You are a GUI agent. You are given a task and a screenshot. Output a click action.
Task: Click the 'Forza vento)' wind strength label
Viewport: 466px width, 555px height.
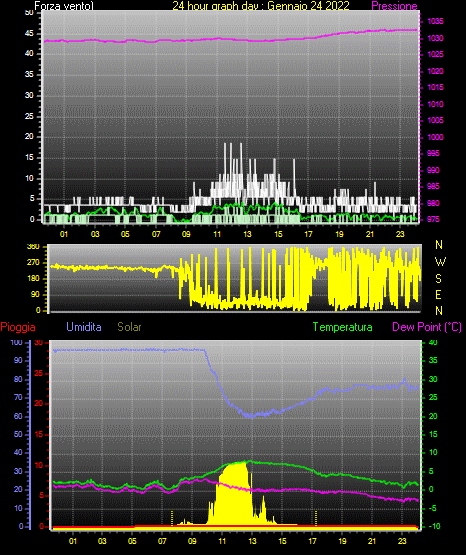coord(64,6)
